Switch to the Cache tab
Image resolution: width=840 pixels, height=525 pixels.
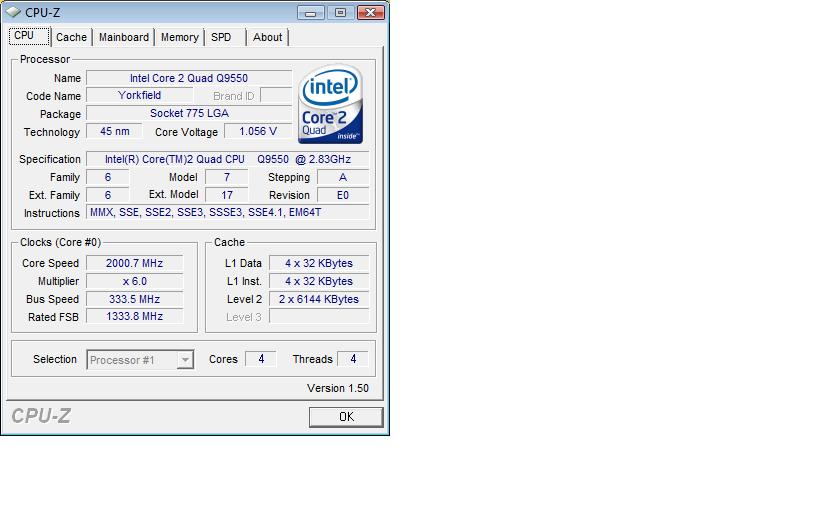click(71, 37)
